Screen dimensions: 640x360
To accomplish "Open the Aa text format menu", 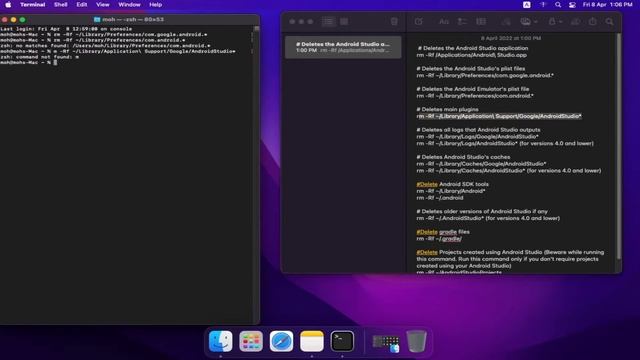I will [x=444, y=22].
